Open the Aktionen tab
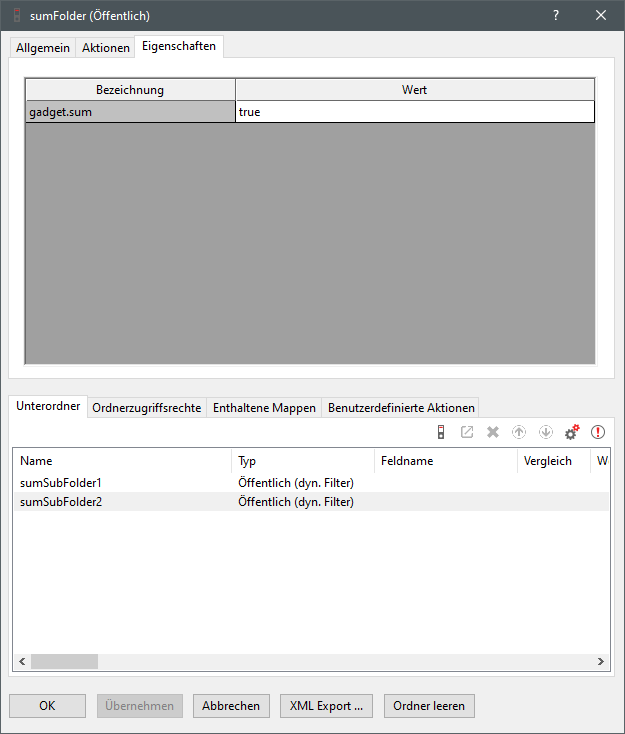625x734 pixels. pyautogui.click(x=106, y=48)
